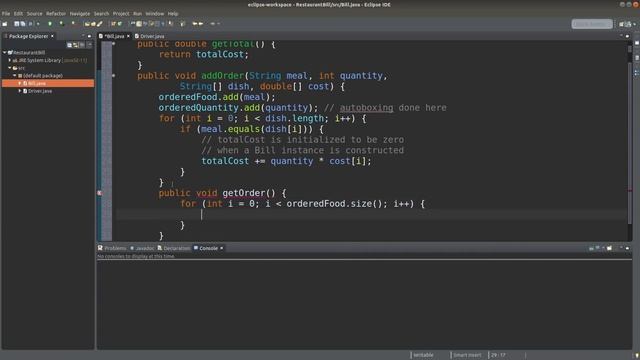Open the Search menu
The width and height of the screenshot is (640, 360).
pyautogui.click(x=102, y=13)
